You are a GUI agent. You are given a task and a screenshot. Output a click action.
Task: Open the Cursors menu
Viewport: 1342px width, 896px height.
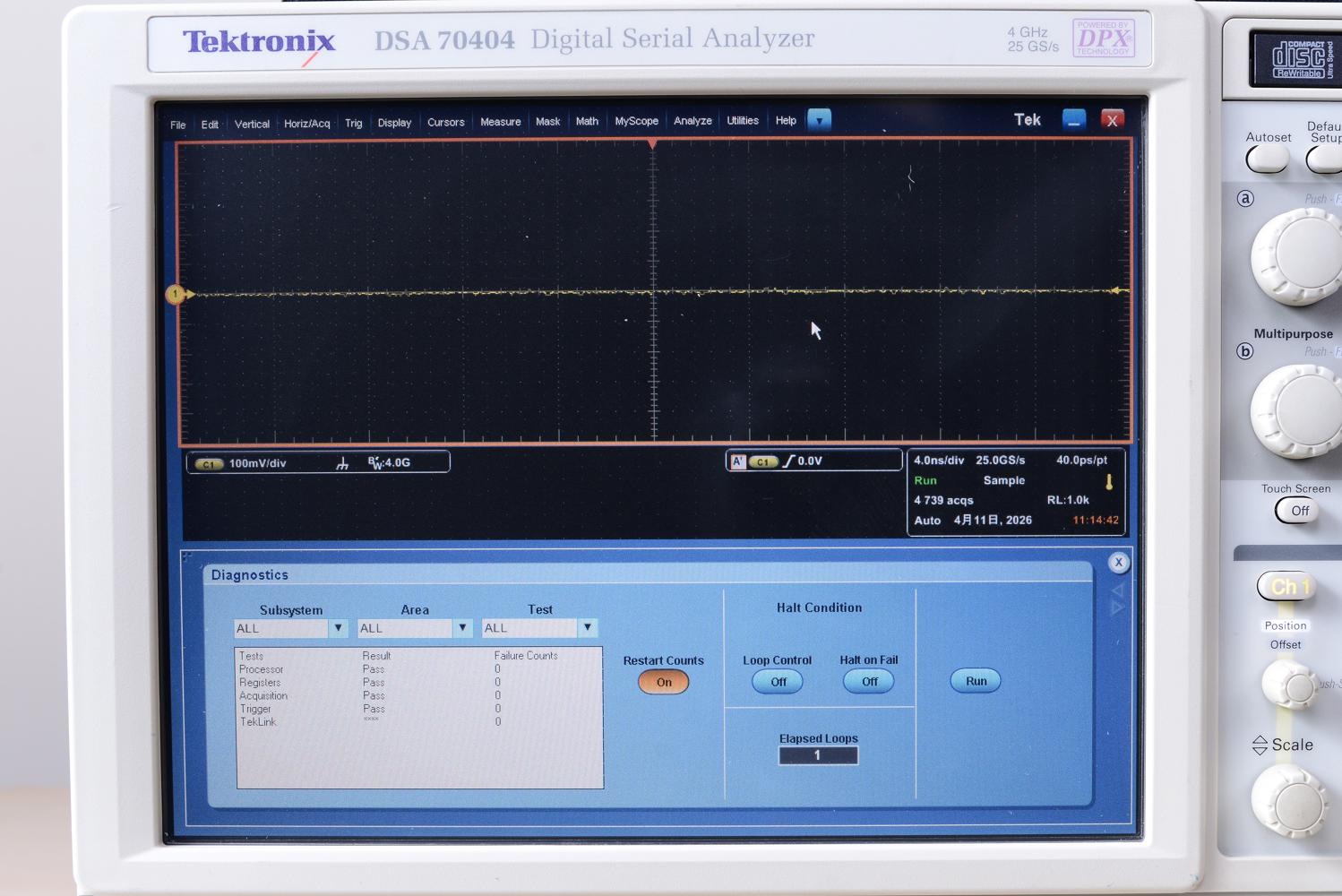446,122
